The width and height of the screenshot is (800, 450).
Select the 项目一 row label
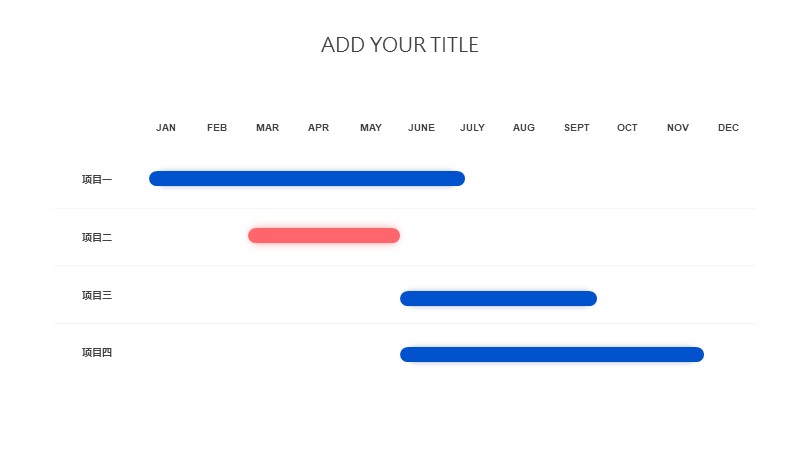pos(97,179)
